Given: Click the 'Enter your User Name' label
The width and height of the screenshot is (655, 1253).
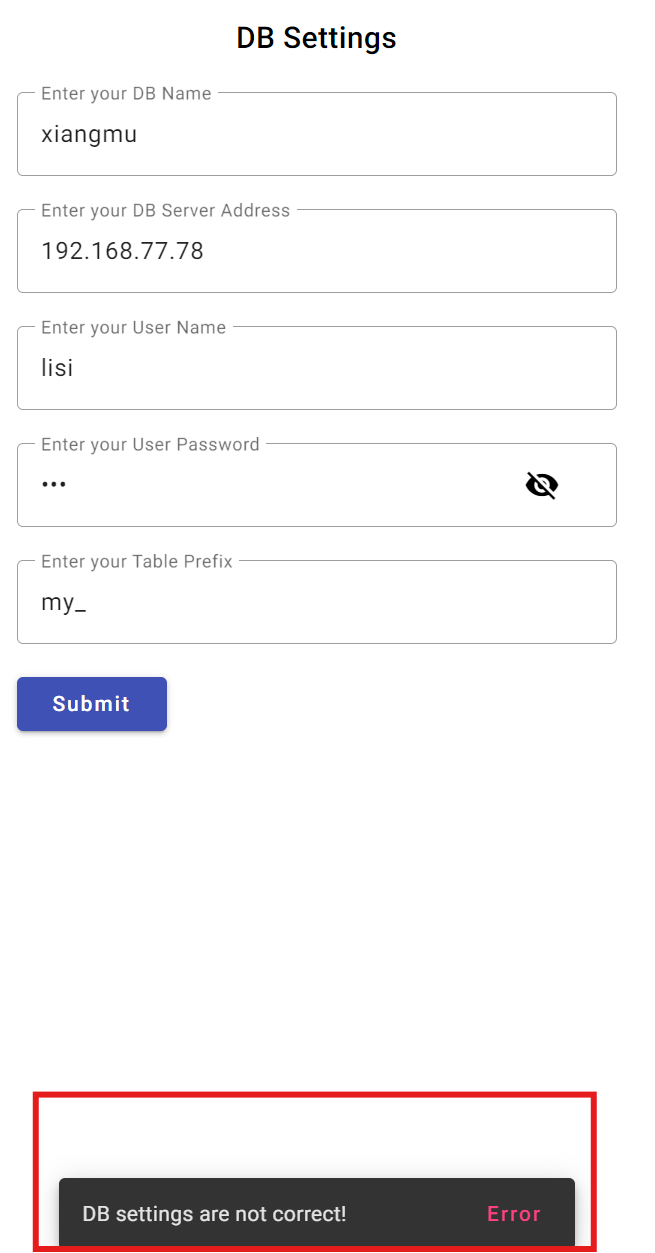Looking at the screenshot, I should [133, 328].
